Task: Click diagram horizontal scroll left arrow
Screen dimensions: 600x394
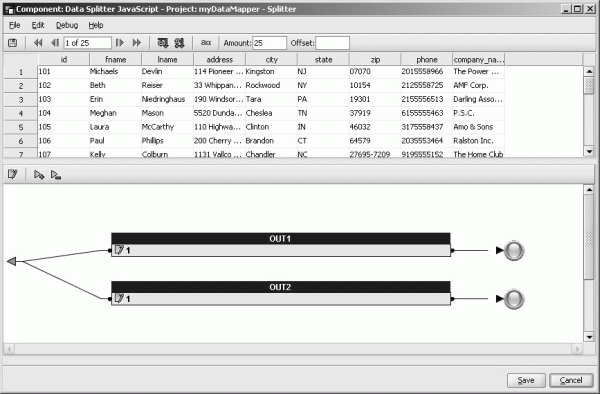Action: (8, 348)
